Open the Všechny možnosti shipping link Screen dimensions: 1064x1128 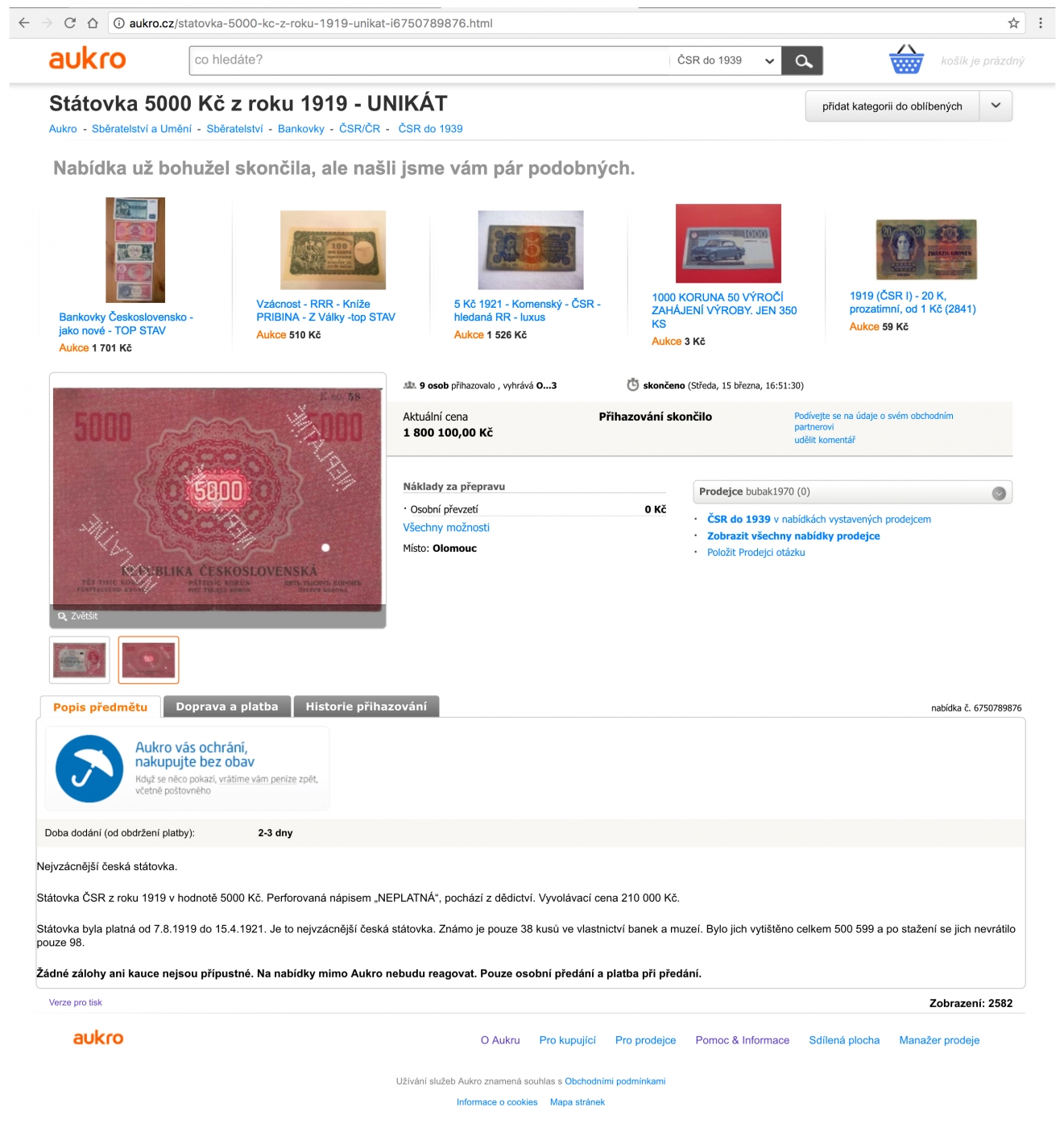pyautogui.click(x=446, y=528)
